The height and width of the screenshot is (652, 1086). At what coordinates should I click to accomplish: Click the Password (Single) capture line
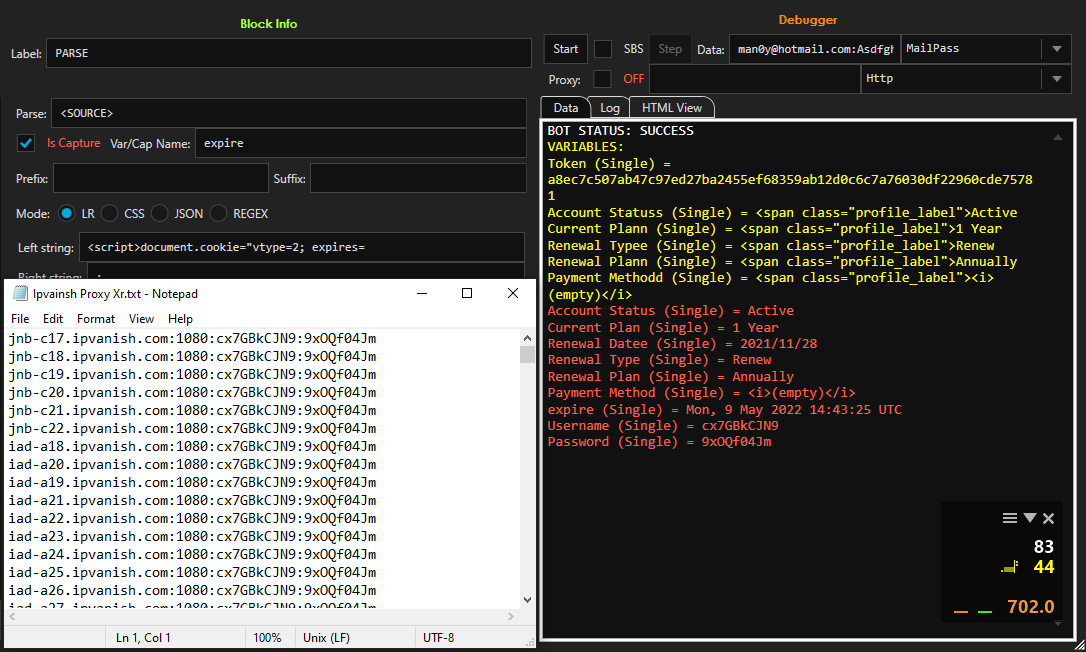(659, 441)
